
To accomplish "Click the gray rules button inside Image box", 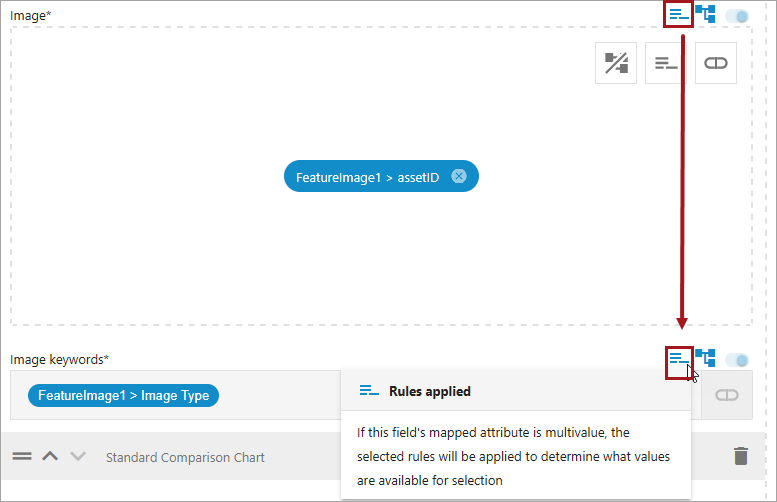I will pos(666,63).
